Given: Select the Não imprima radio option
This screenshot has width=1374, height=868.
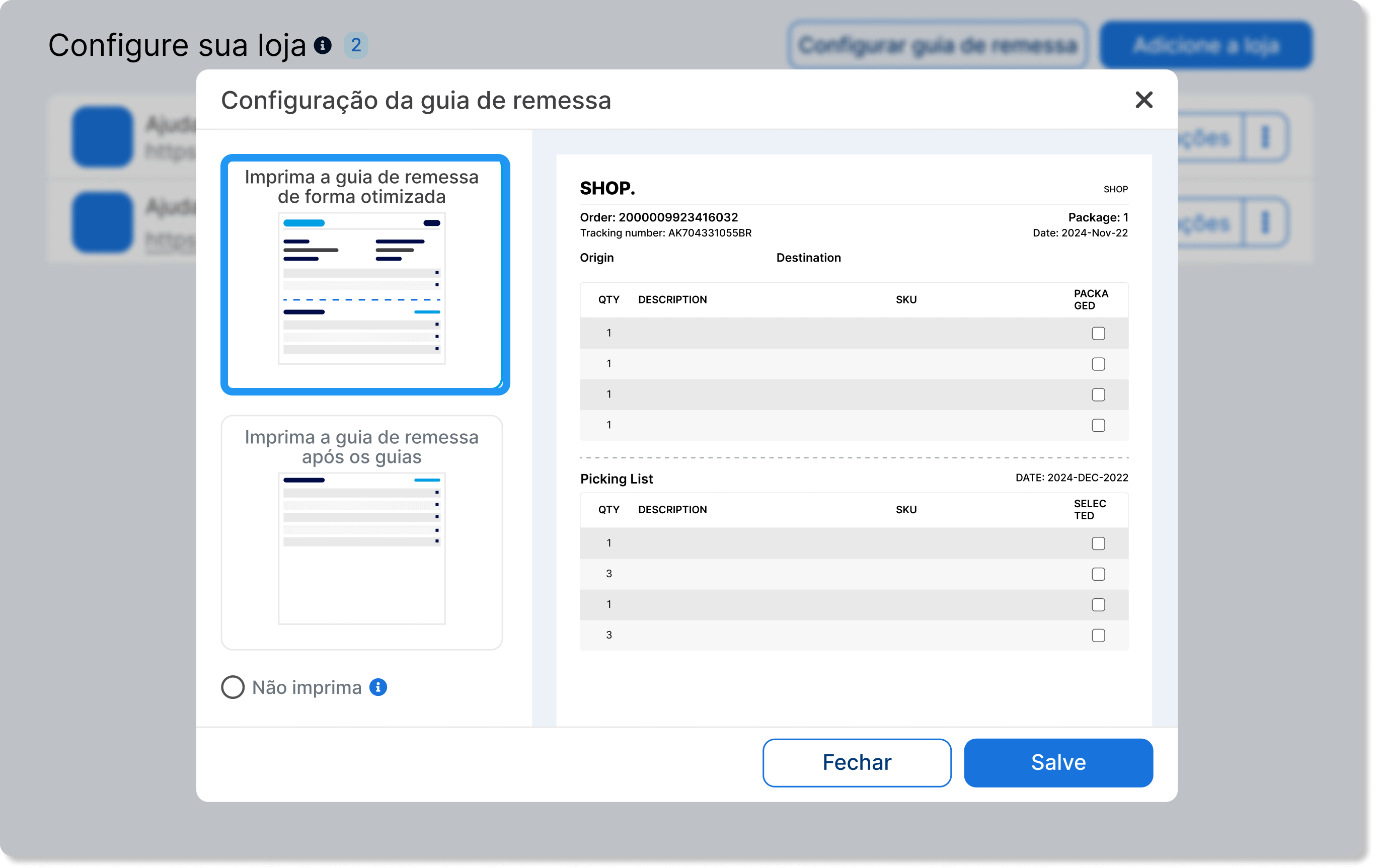Looking at the screenshot, I should pyautogui.click(x=233, y=687).
